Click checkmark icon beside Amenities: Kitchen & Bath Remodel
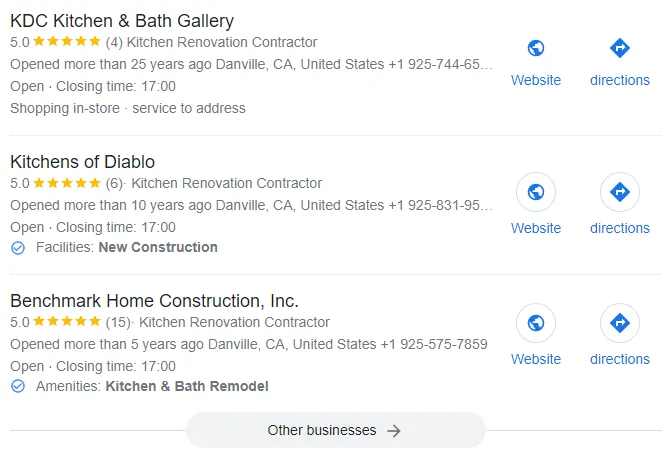The width and height of the screenshot is (666, 456). click(18, 386)
